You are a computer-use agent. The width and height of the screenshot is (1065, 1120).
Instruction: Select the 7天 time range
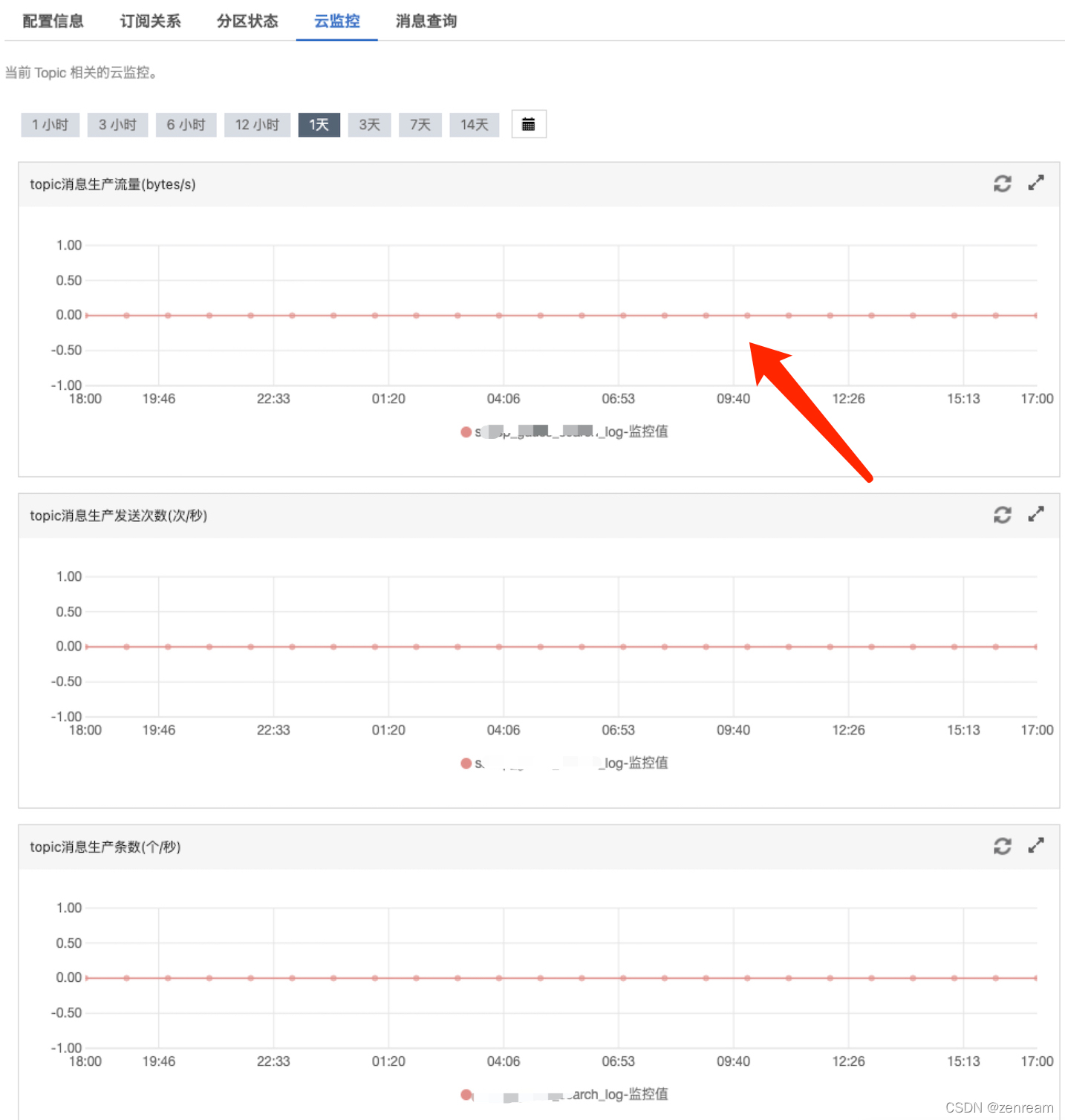pos(420,125)
